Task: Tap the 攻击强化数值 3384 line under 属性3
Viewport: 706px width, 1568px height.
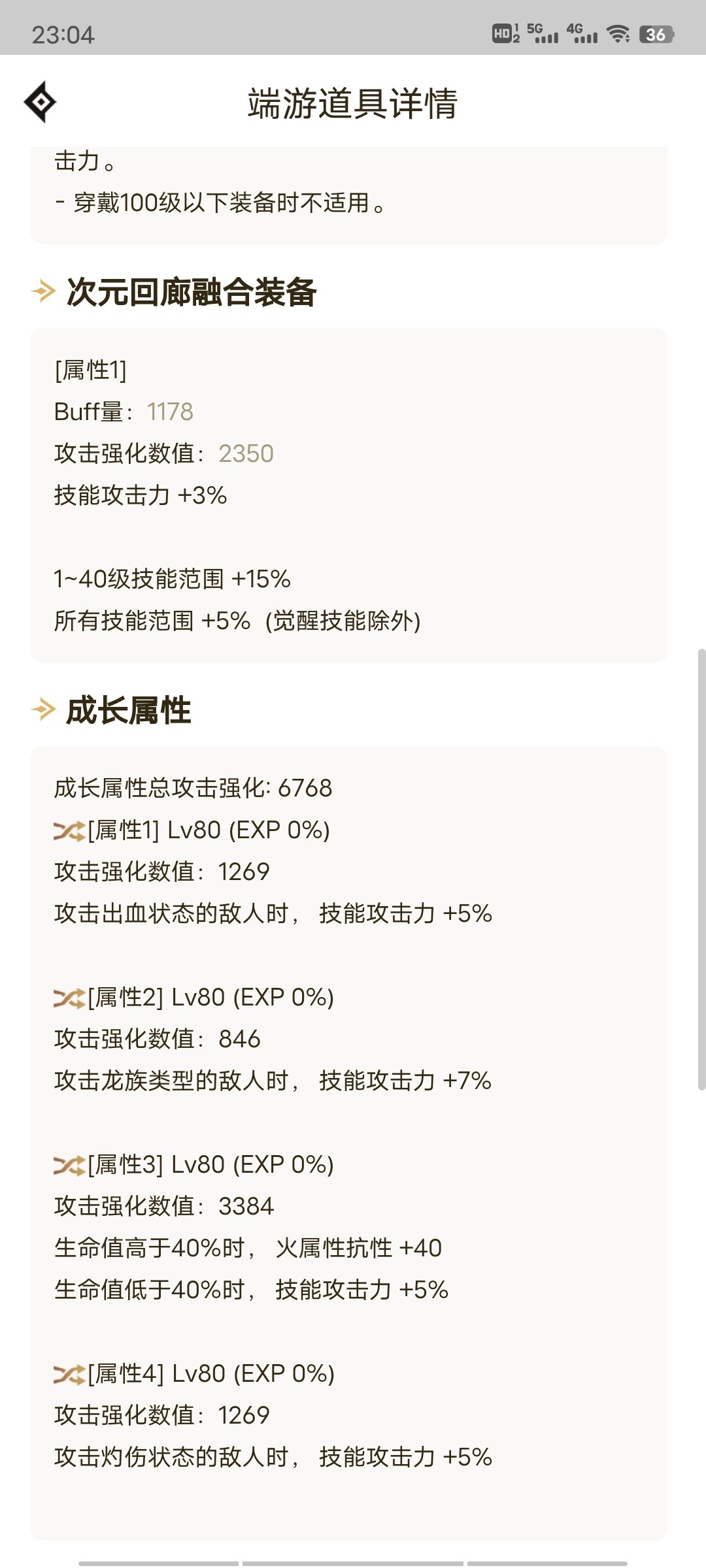Action: pos(164,1206)
